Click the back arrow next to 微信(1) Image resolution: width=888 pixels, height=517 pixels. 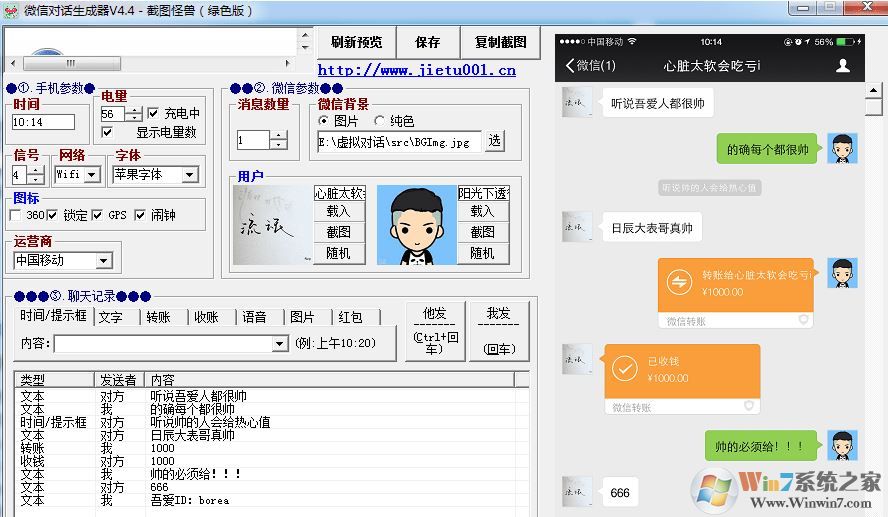[x=569, y=66]
